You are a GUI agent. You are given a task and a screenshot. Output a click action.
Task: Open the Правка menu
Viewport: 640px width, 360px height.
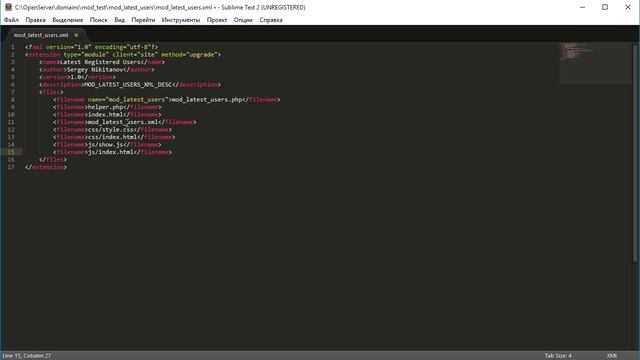click(x=35, y=20)
